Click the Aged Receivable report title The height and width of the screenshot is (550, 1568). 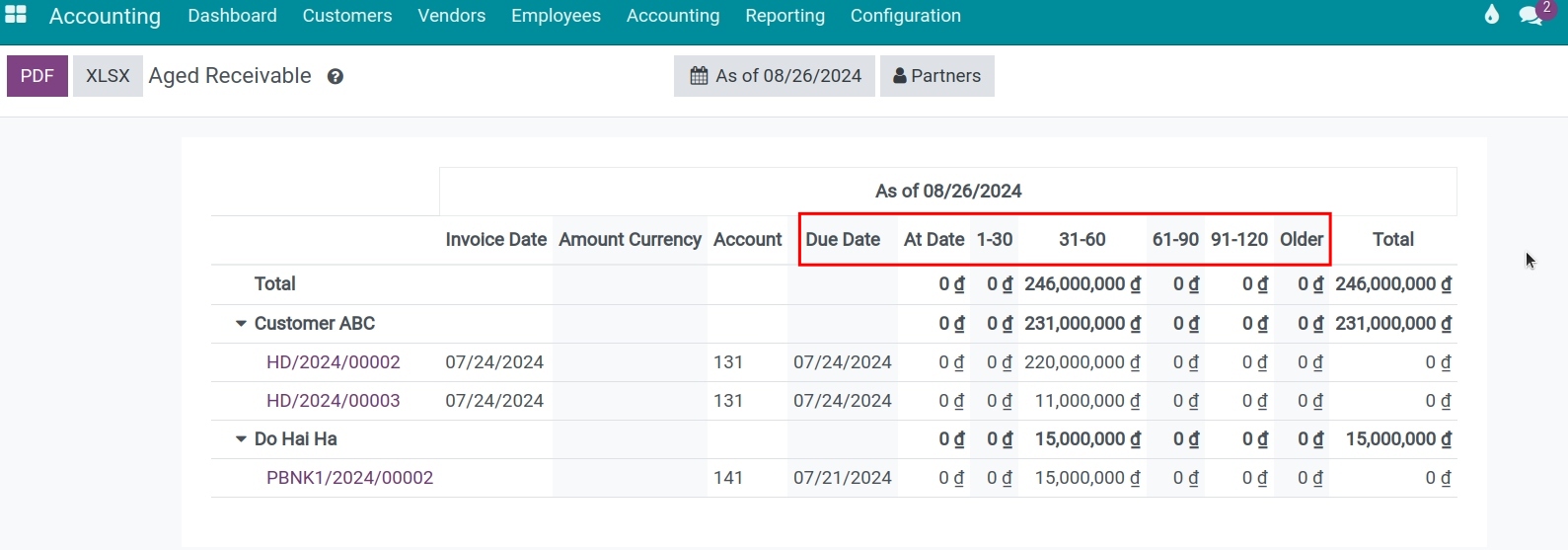click(230, 76)
